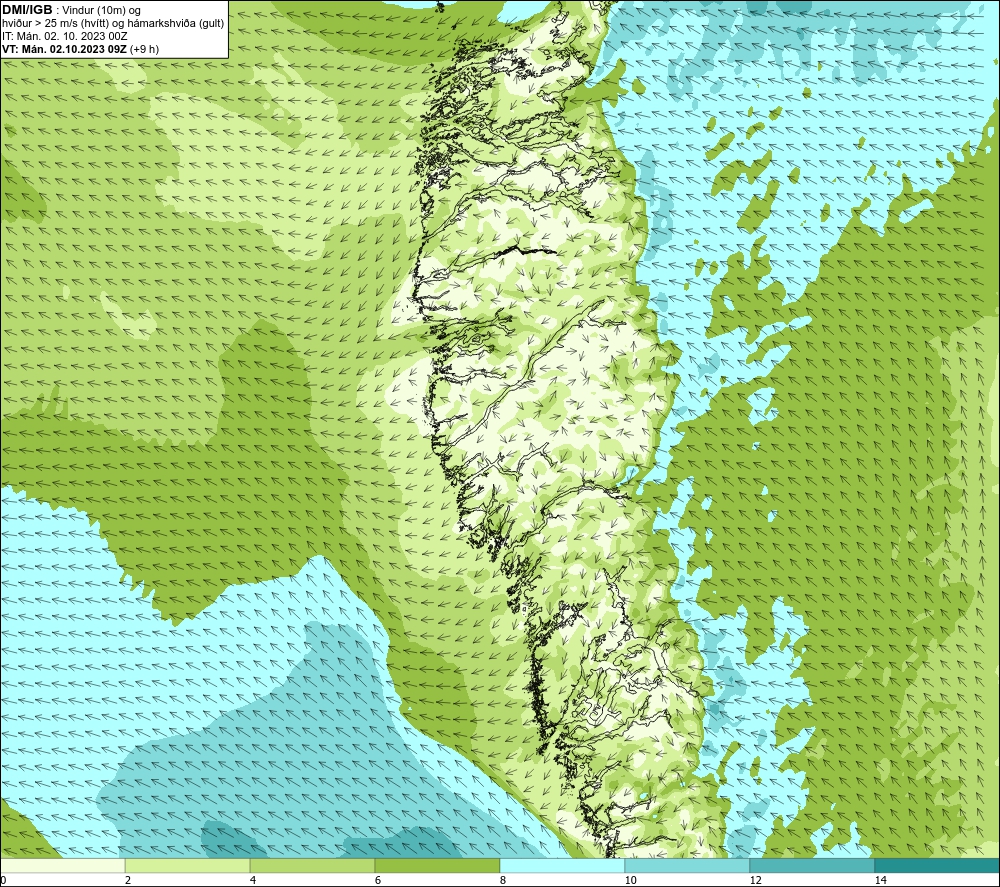Click the '14' label on the color scale
Screen dimensions: 1000x887
(880, 880)
